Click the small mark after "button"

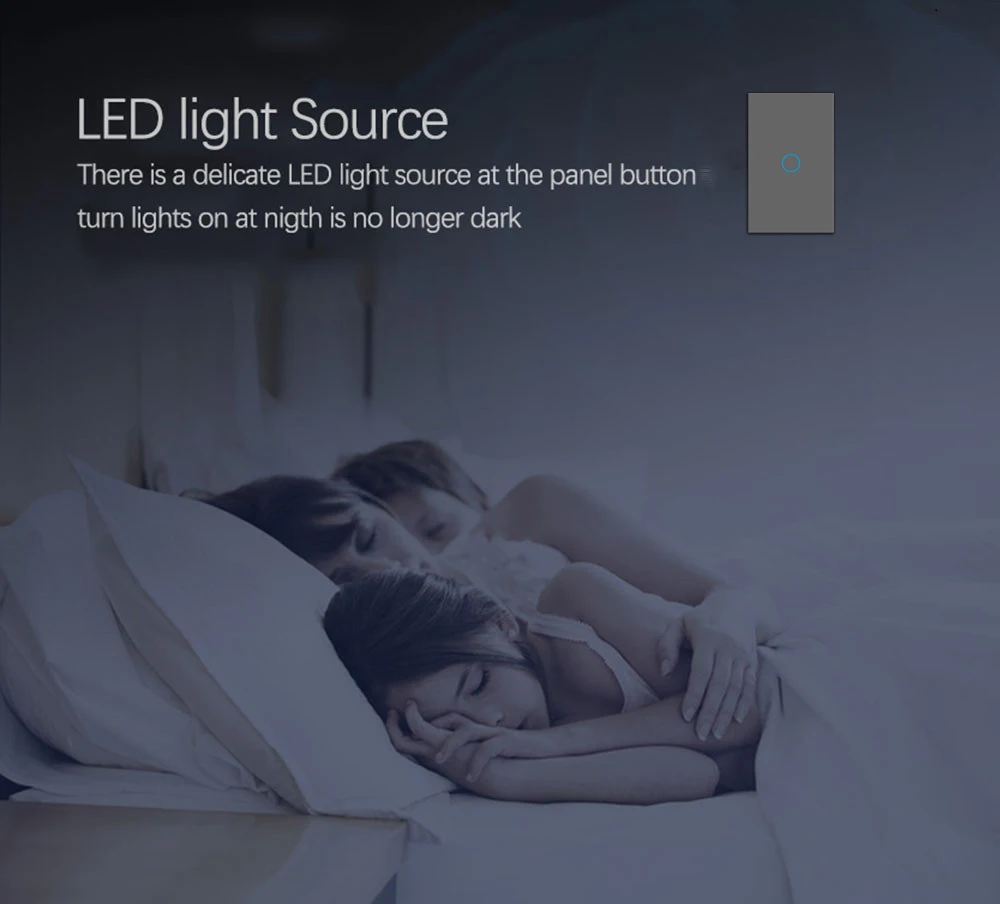[705, 175]
